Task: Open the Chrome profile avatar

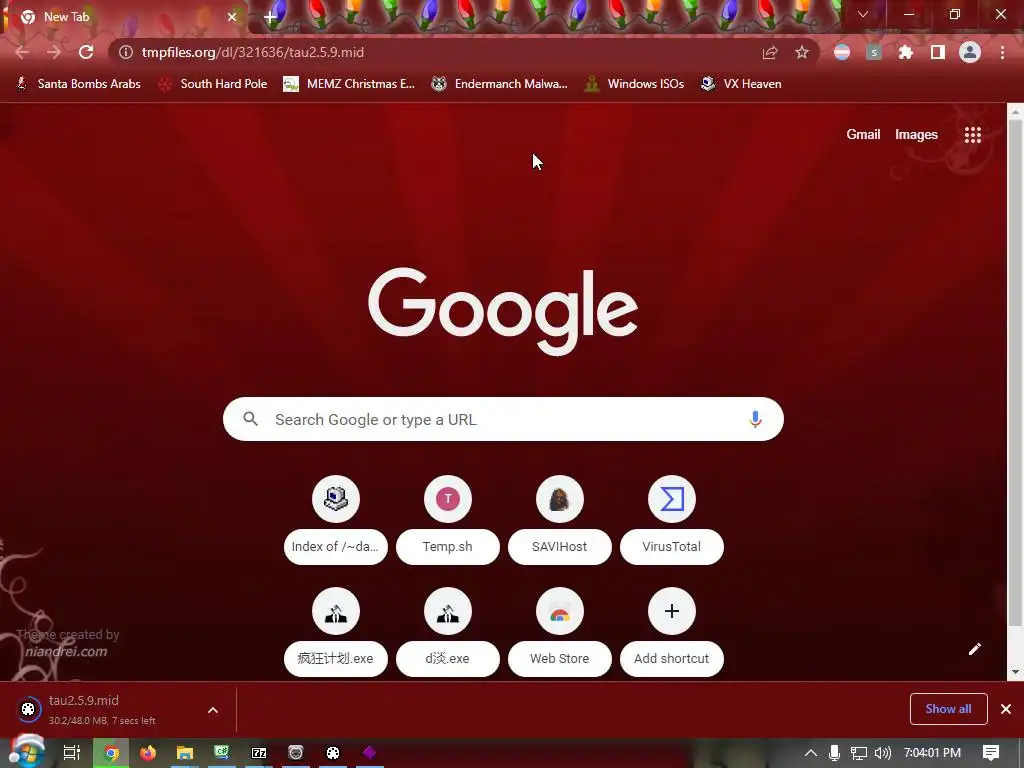Action: tap(970, 52)
